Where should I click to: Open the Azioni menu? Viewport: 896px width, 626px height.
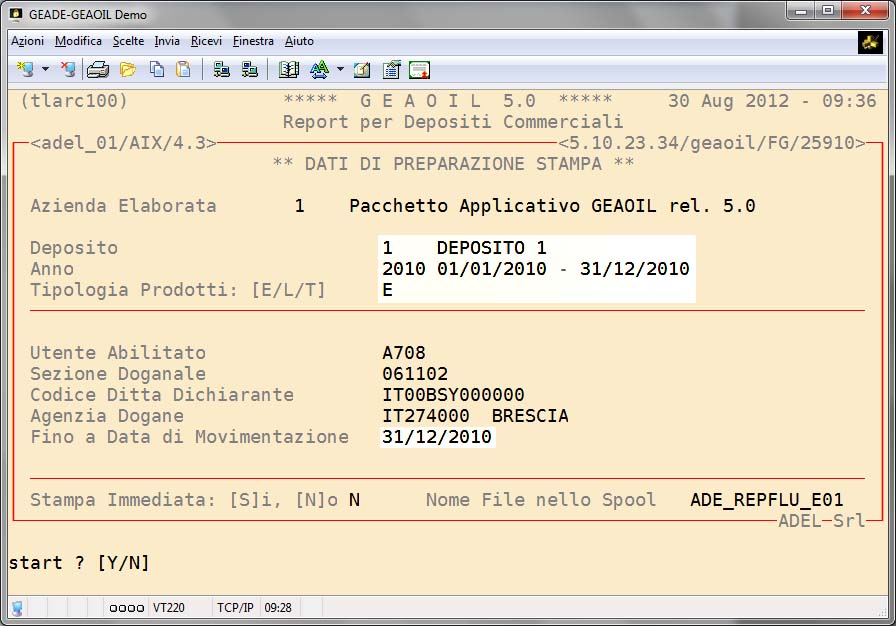click(27, 41)
